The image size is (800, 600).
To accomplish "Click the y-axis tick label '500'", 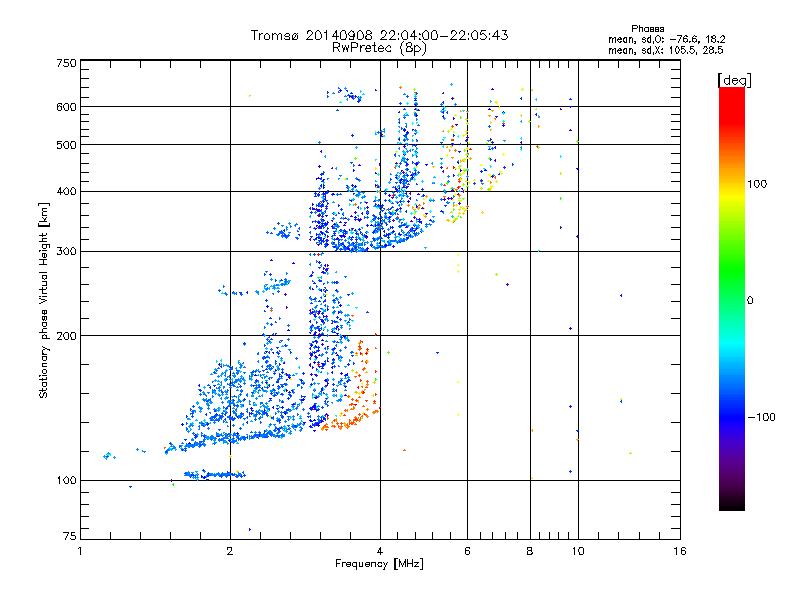I will tap(67, 145).
